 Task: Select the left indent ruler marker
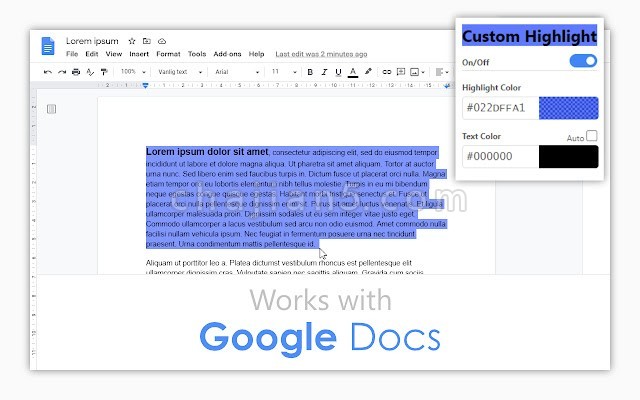[145, 85]
